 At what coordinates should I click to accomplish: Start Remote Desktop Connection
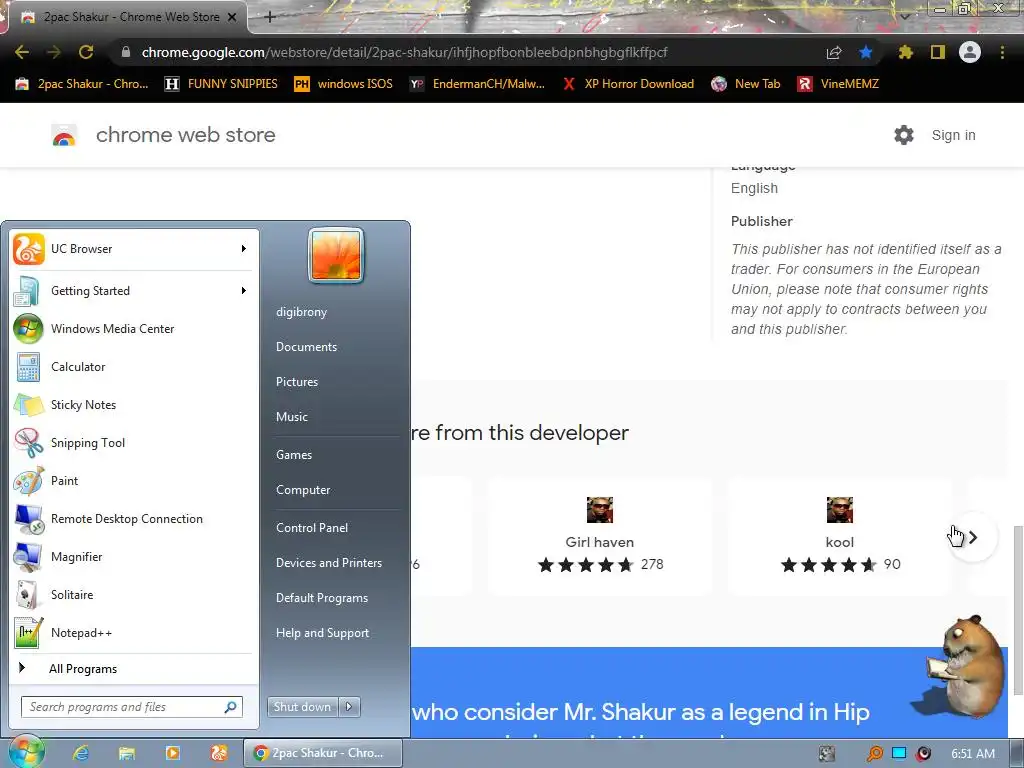tap(133, 519)
